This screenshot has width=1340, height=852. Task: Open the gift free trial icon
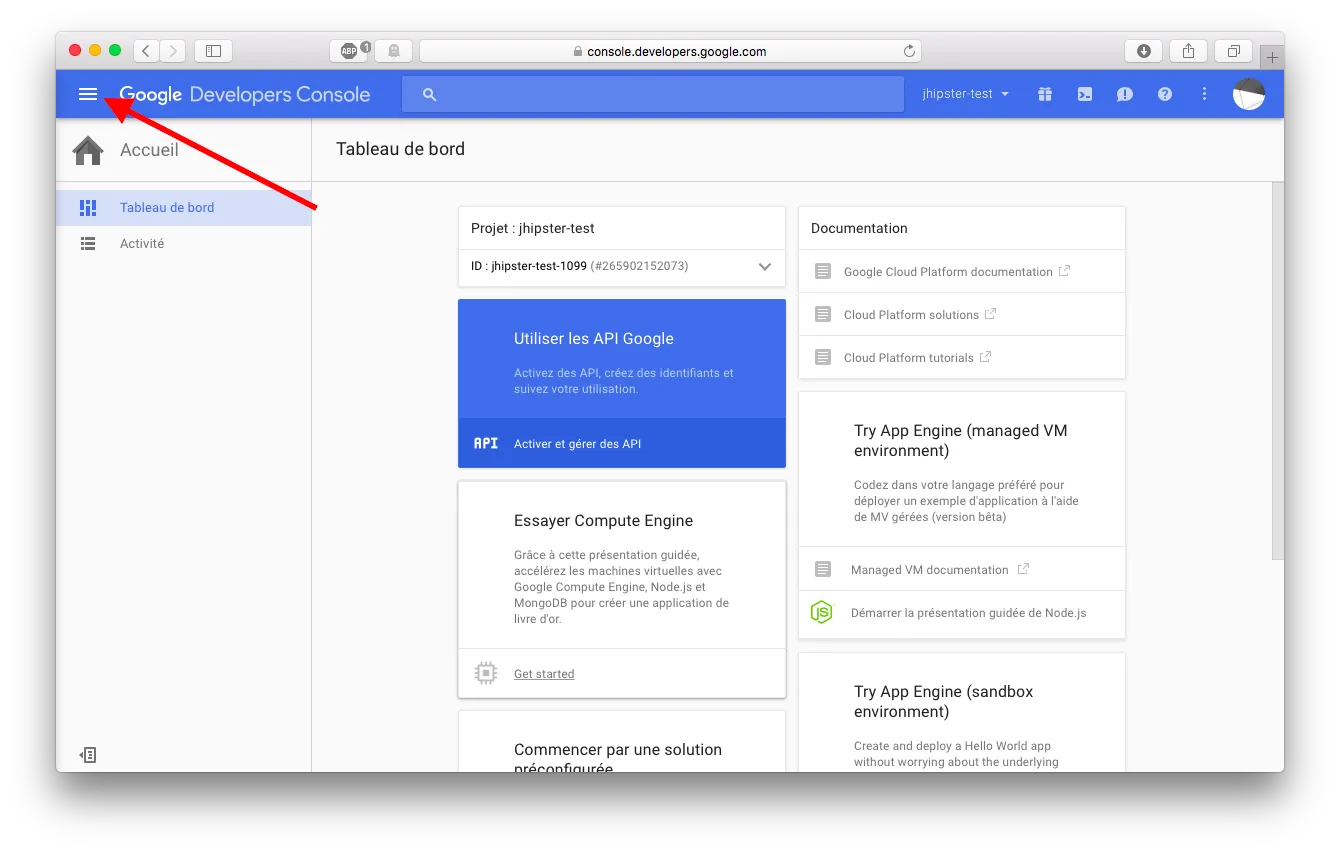point(1045,94)
